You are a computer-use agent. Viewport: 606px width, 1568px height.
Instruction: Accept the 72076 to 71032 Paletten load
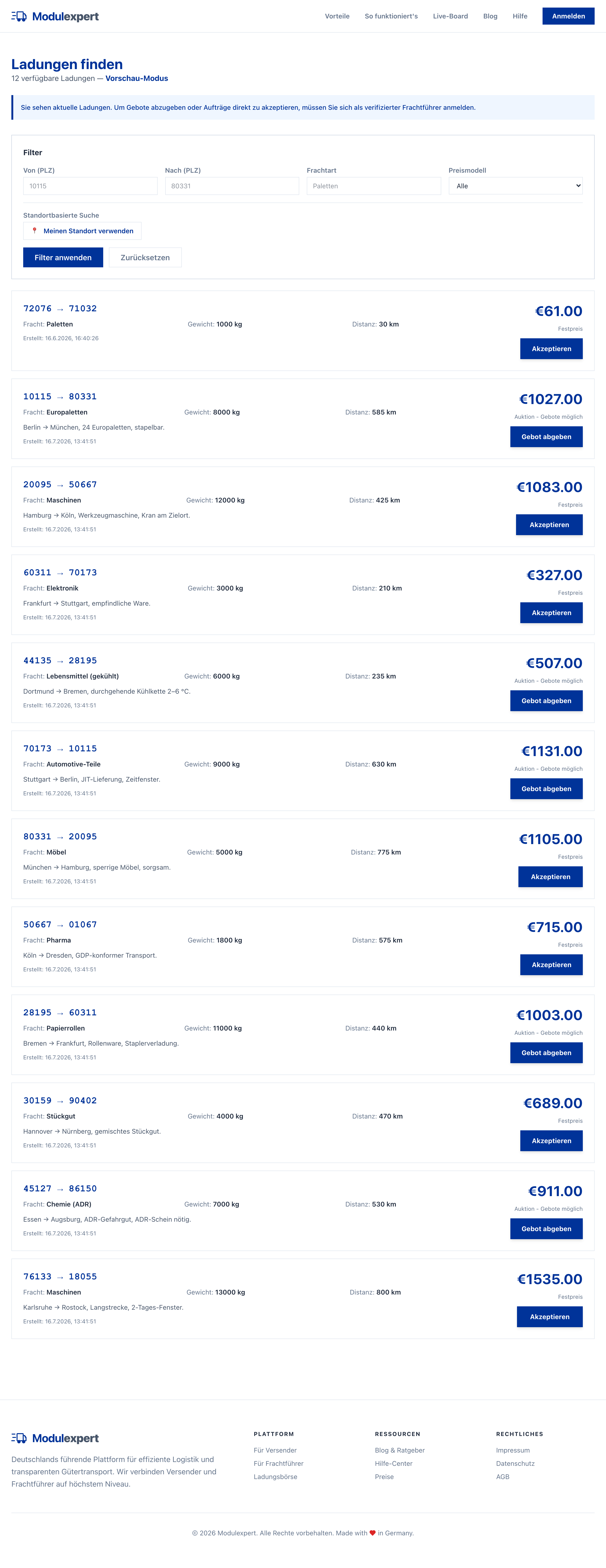551,349
